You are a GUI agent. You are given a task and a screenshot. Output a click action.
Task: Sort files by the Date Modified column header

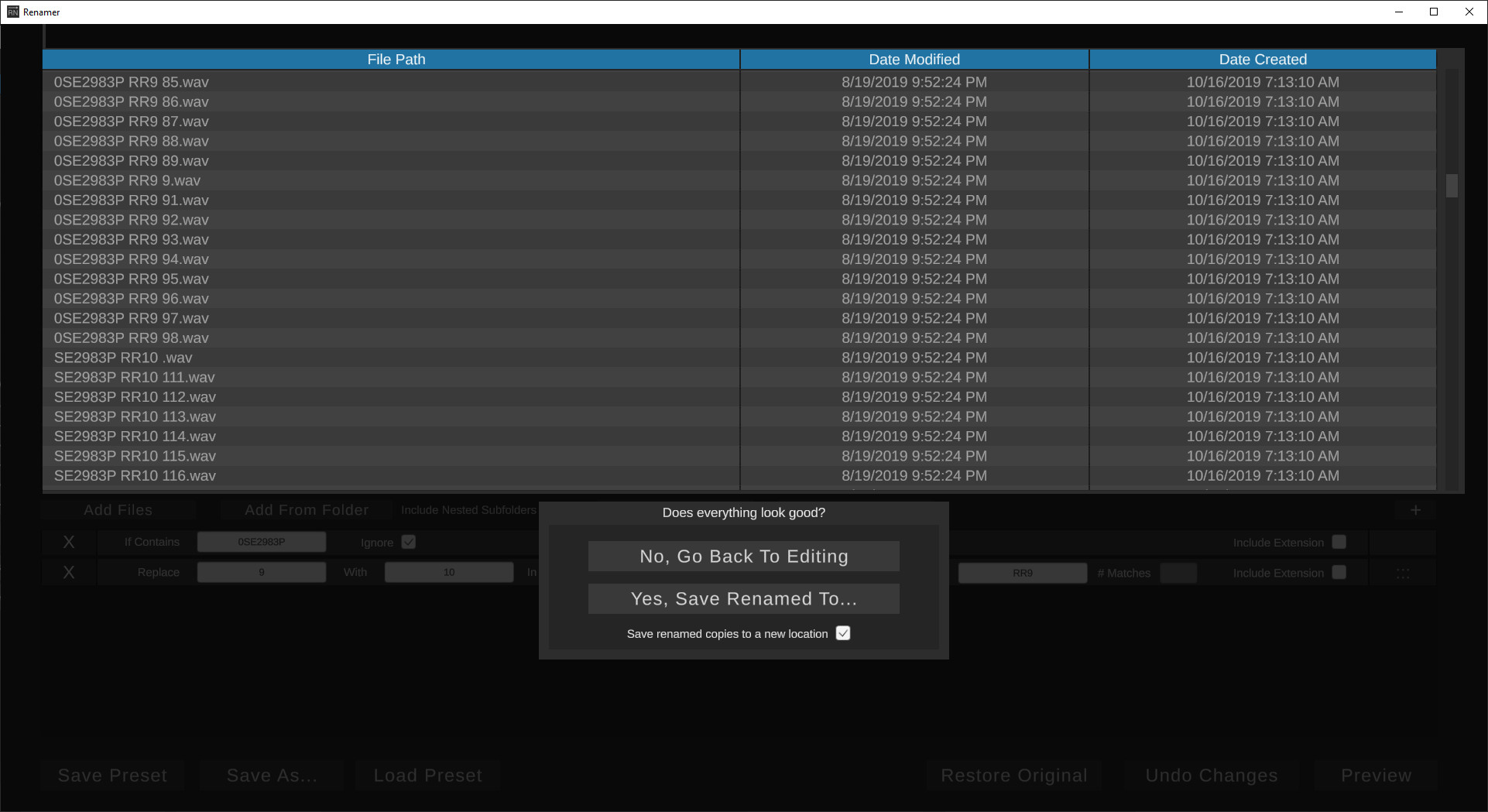click(914, 59)
